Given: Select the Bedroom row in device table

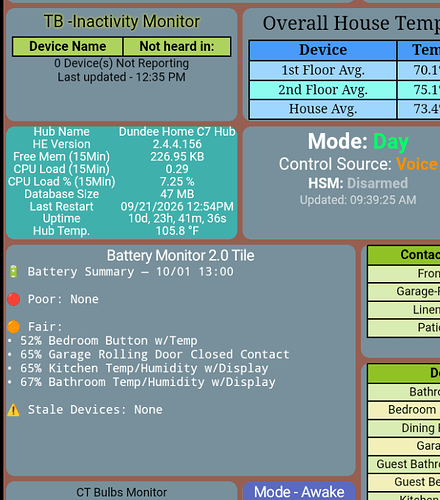Looking at the screenshot, I should pyautogui.click(x=404, y=410).
